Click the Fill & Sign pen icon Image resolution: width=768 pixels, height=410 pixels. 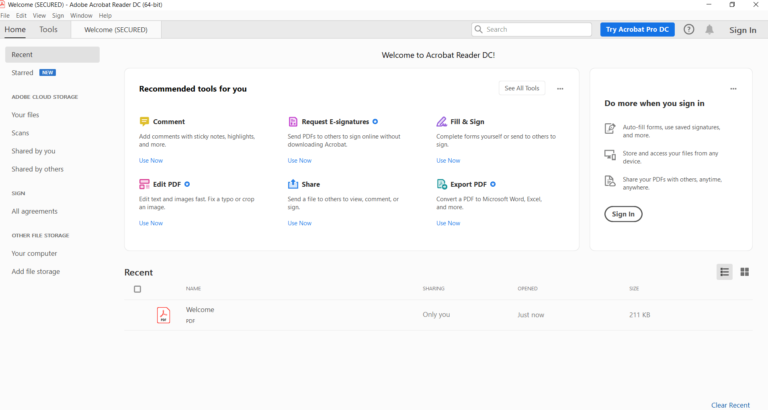pyautogui.click(x=441, y=121)
